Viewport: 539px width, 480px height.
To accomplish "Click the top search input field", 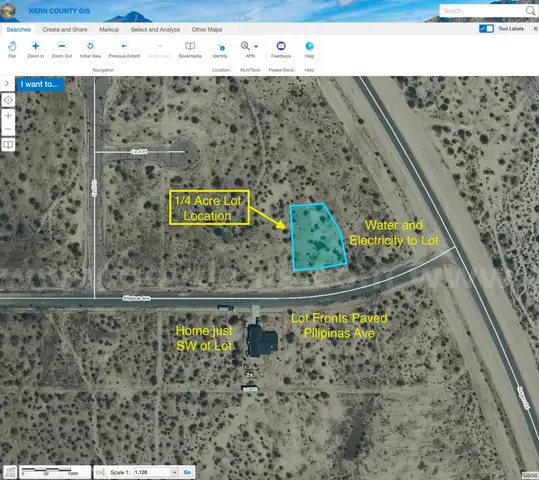I will (x=482, y=11).
